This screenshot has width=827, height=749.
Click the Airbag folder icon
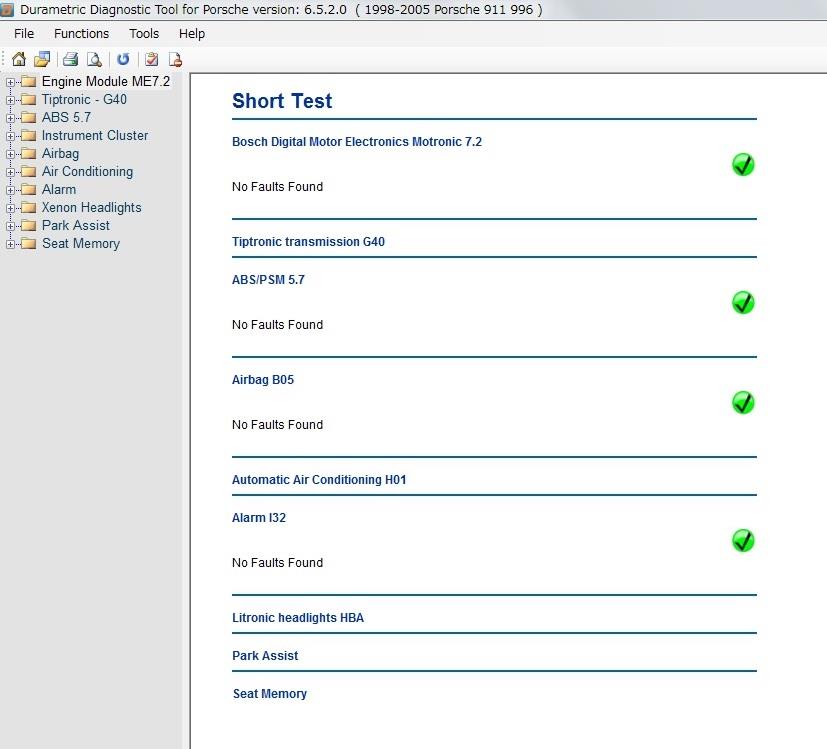point(28,153)
